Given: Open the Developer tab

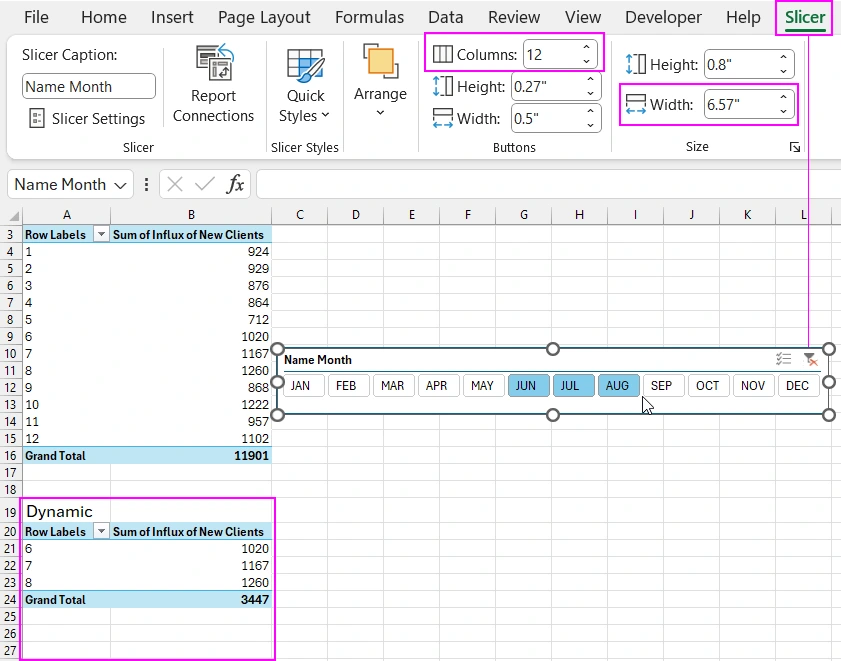Looking at the screenshot, I should [x=663, y=17].
